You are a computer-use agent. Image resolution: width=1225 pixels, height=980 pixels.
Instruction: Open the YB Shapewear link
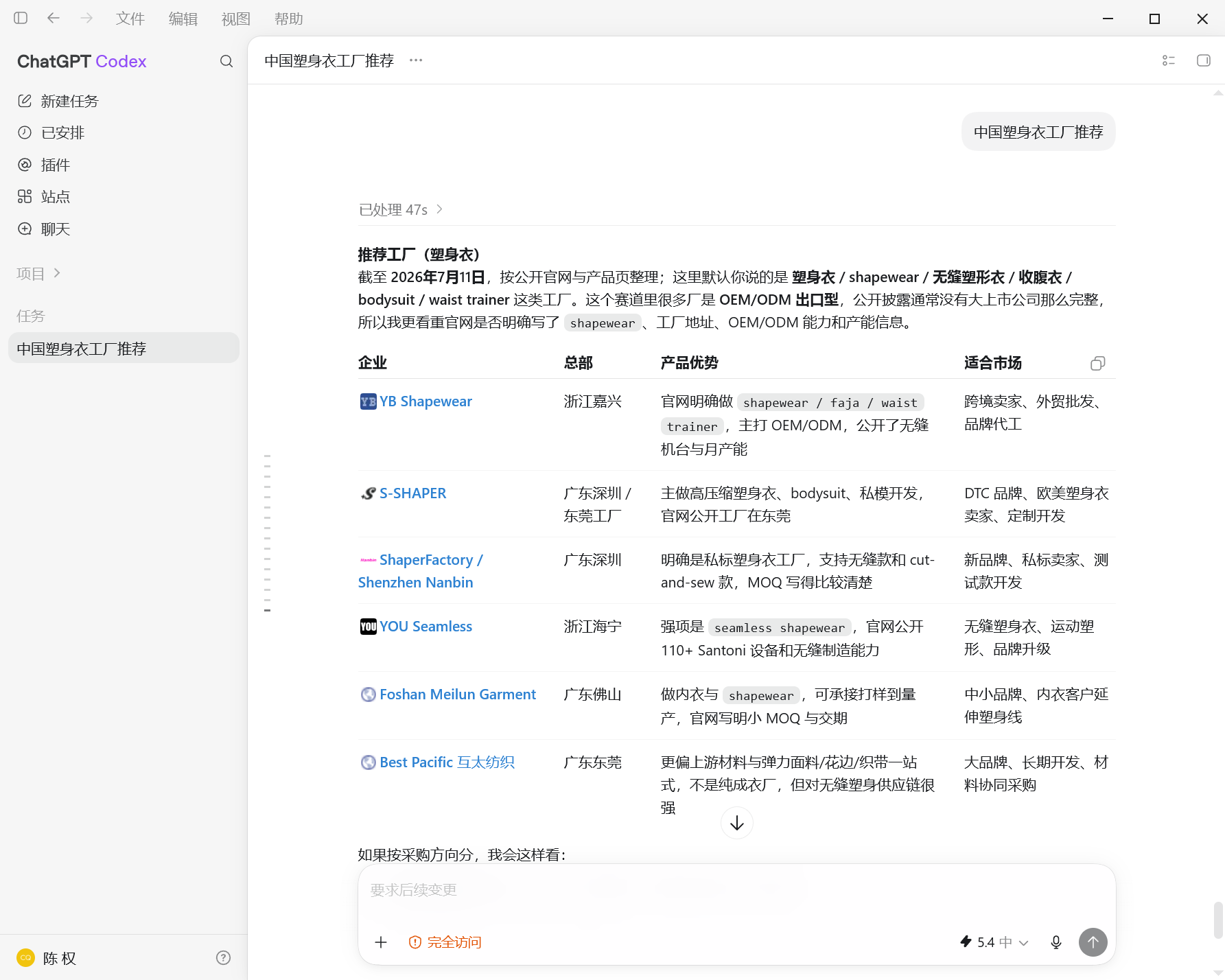425,401
